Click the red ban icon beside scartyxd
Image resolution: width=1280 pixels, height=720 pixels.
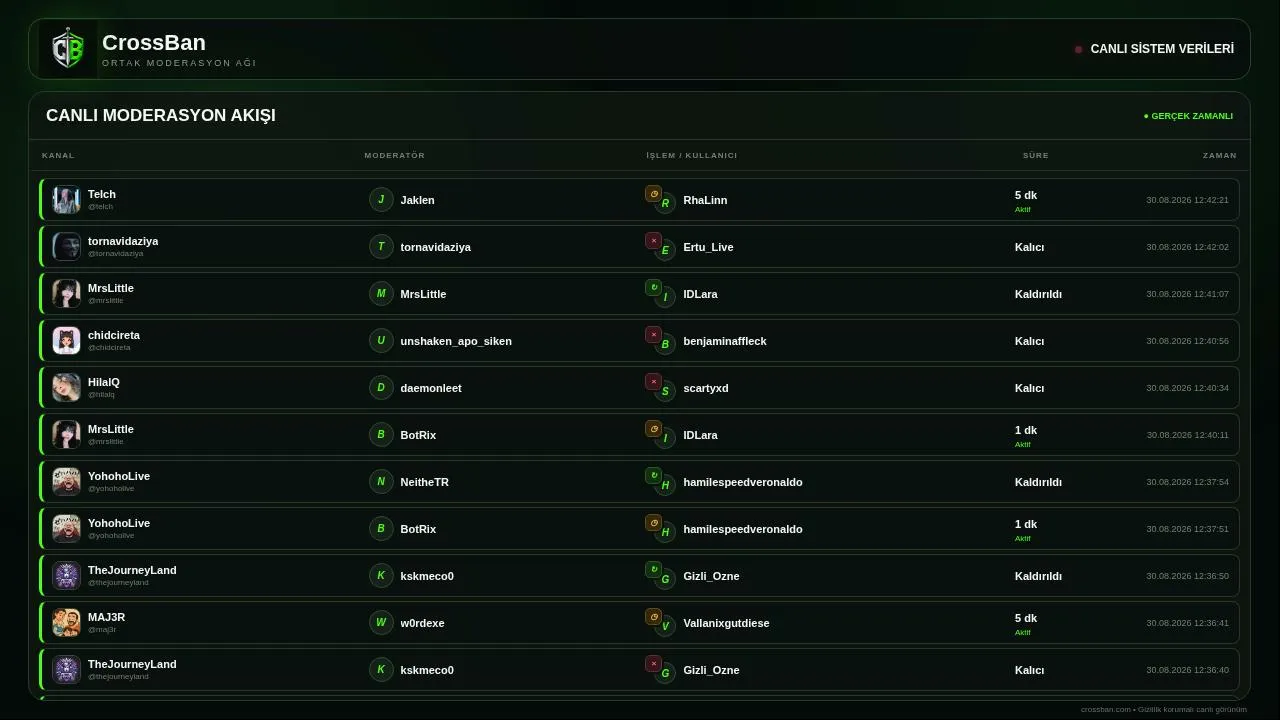653,382
